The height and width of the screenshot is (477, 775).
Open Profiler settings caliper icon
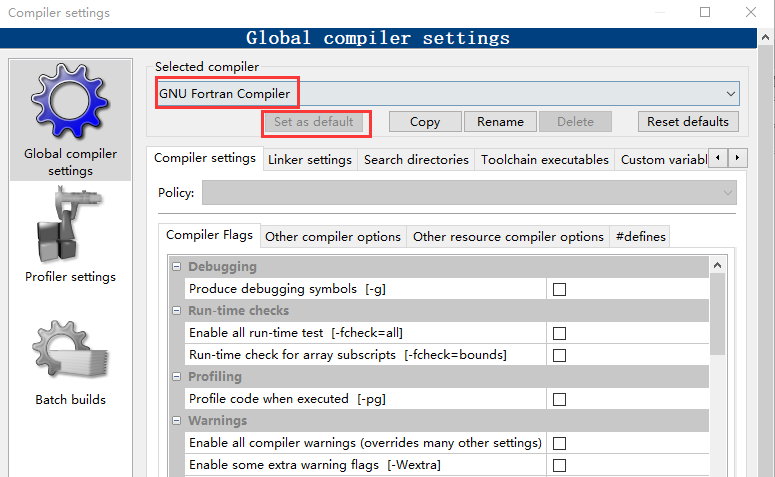(x=70, y=225)
